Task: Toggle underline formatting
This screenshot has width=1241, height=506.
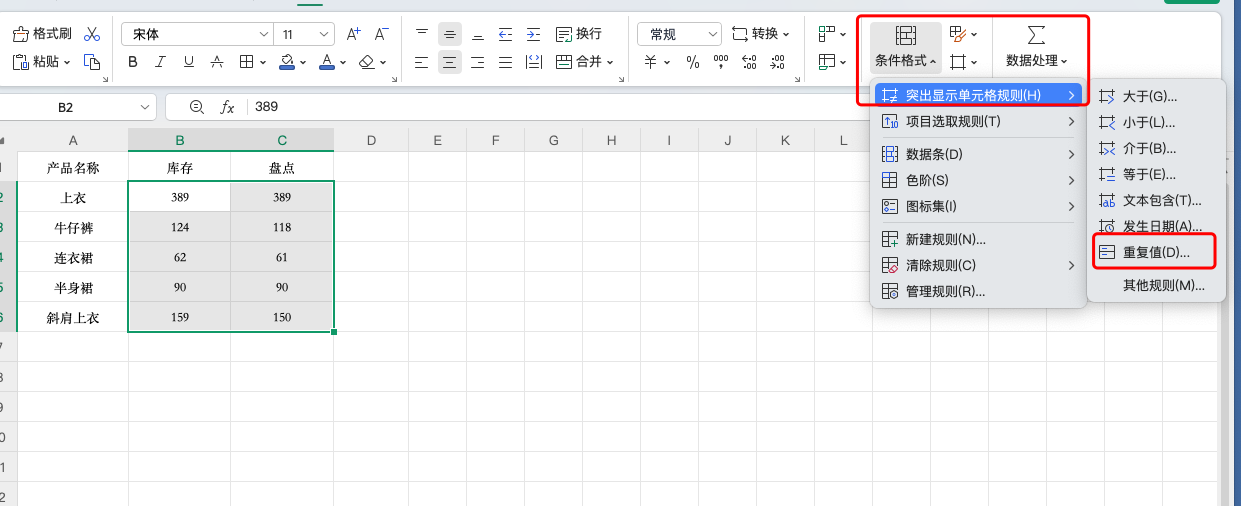Action: click(x=189, y=62)
